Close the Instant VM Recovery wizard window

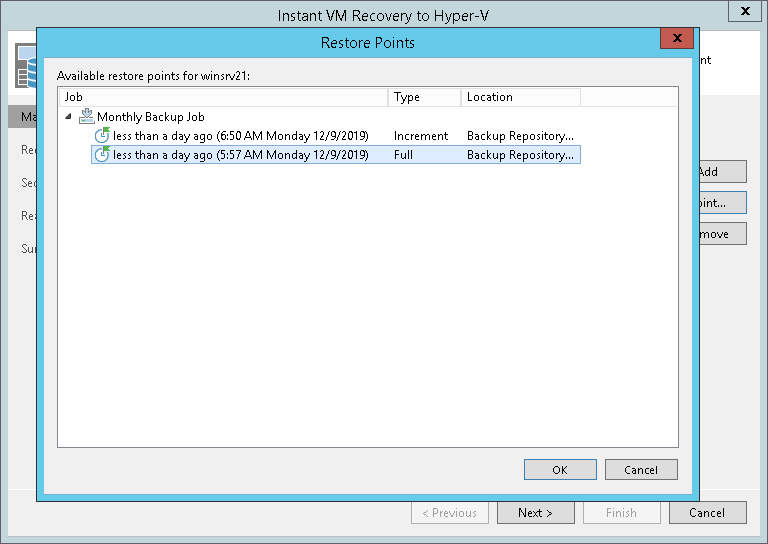(745, 11)
